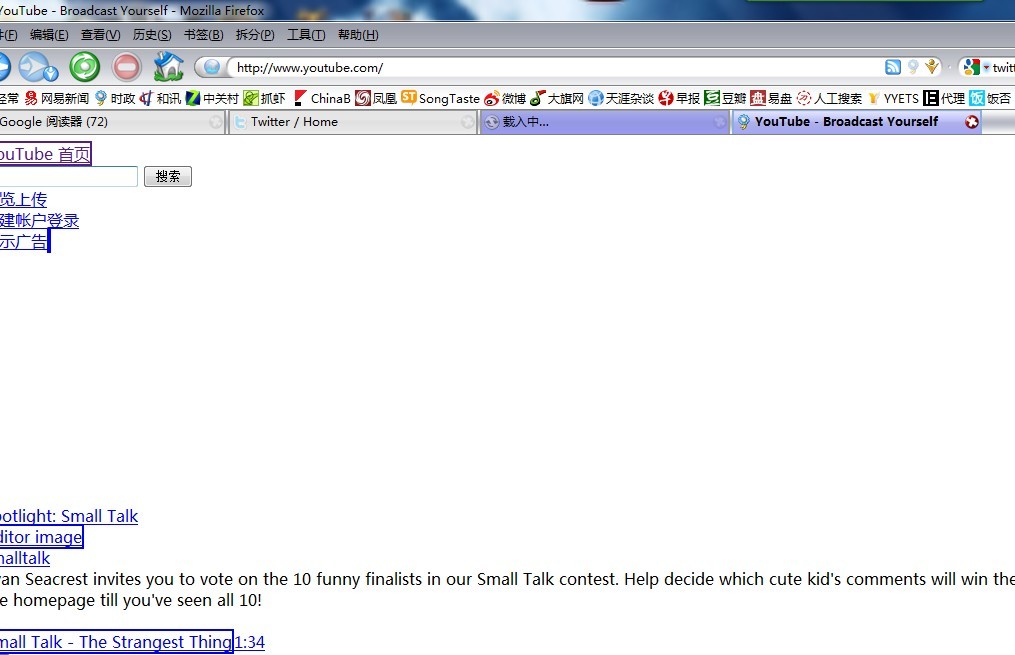Screen dimensions: 1015x655
Task: Open the 书签(B) menu
Action: click(x=203, y=35)
